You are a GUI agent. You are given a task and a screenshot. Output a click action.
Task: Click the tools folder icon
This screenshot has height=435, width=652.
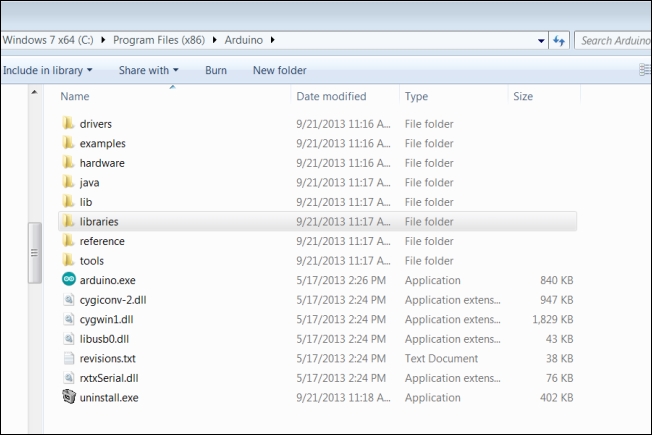tap(68, 260)
